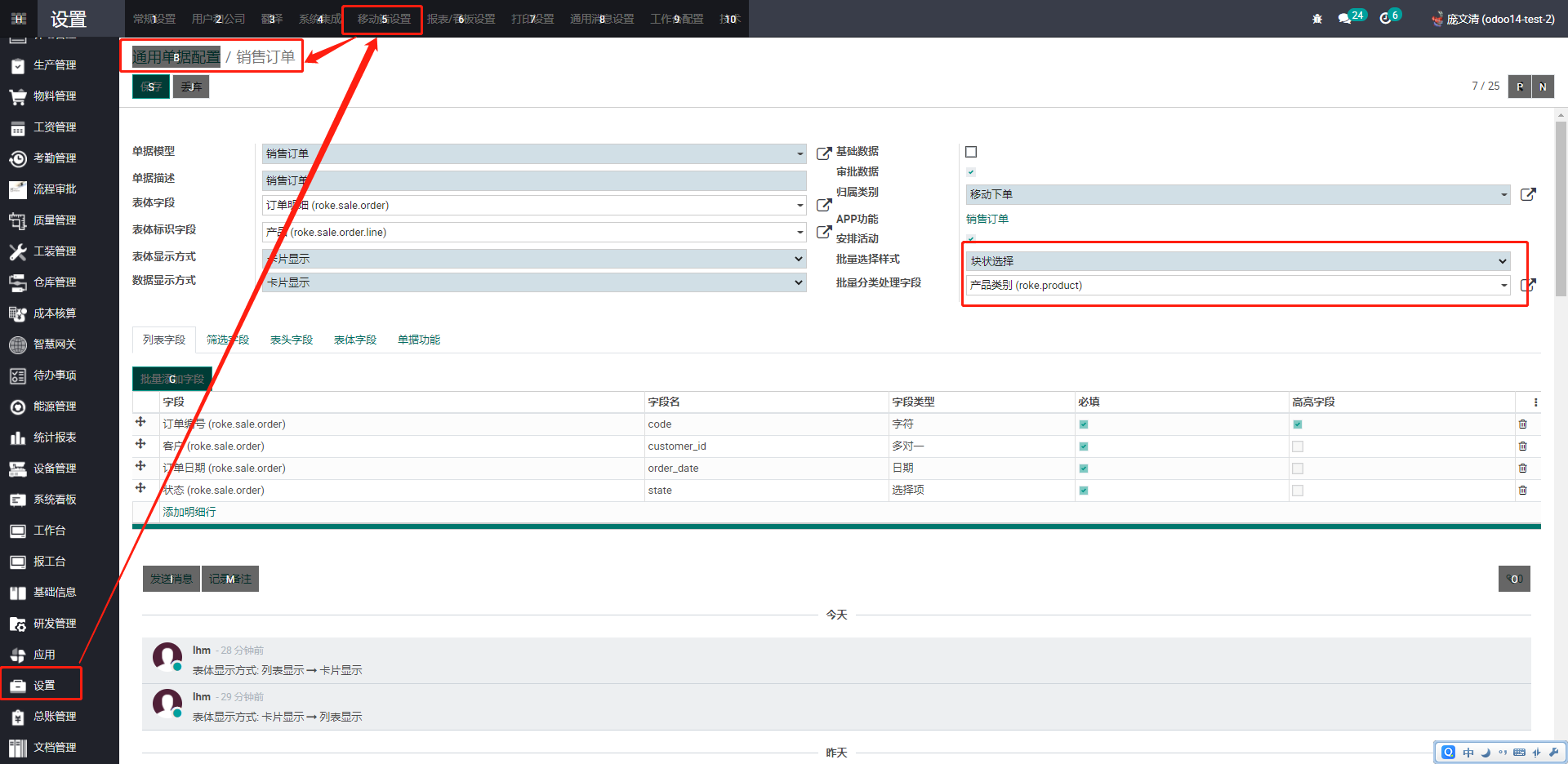Expand the 表体显示方式 dropdown
The width and height of the screenshot is (1568, 764).
pos(534,259)
